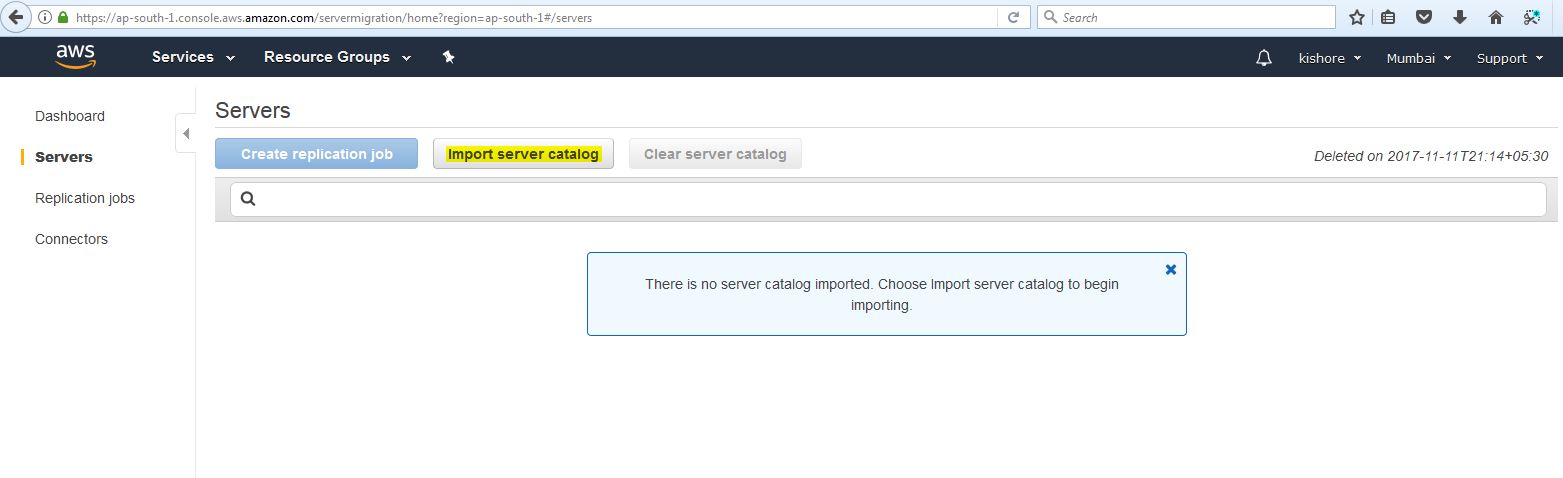Open the kishore account menu
The width and height of the screenshot is (1563, 478).
(x=1329, y=58)
